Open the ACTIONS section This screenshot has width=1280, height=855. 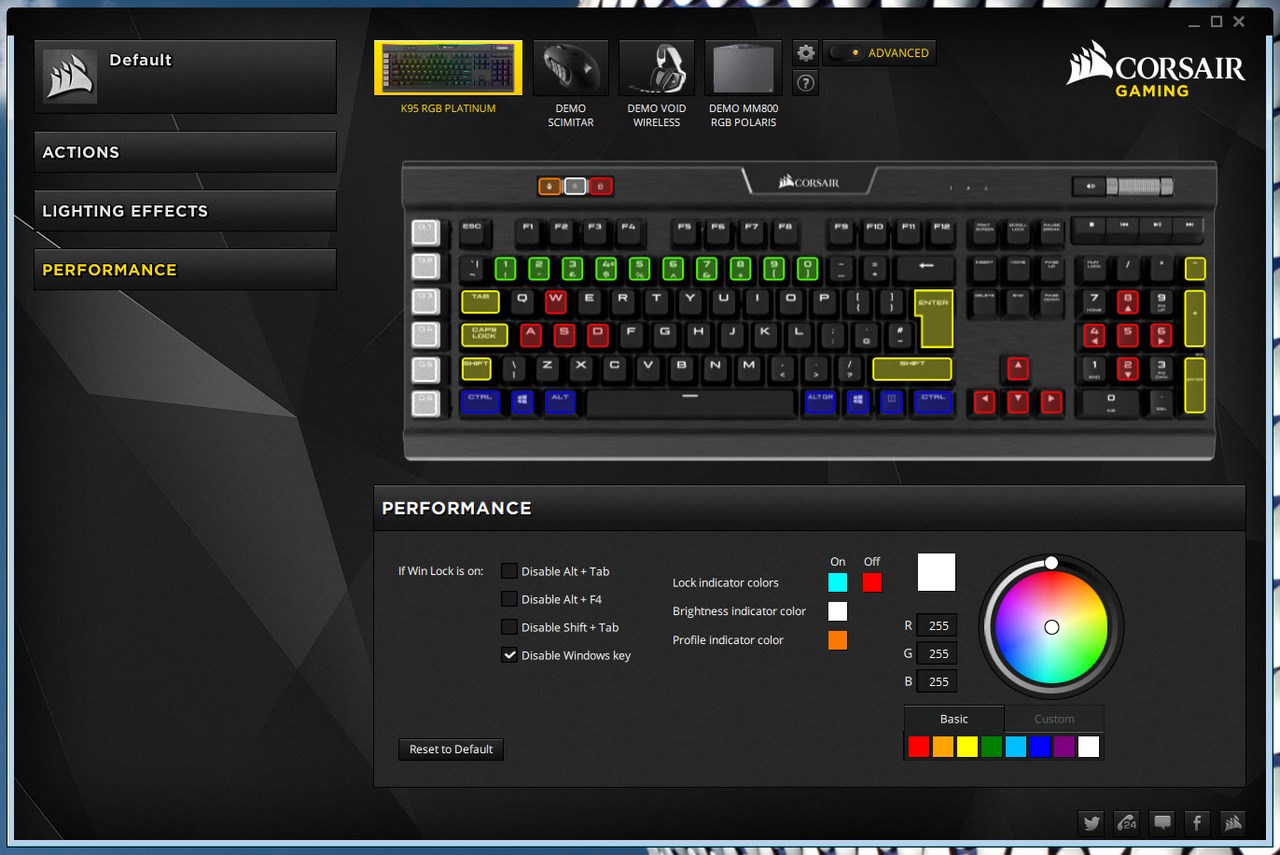pyautogui.click(x=185, y=152)
